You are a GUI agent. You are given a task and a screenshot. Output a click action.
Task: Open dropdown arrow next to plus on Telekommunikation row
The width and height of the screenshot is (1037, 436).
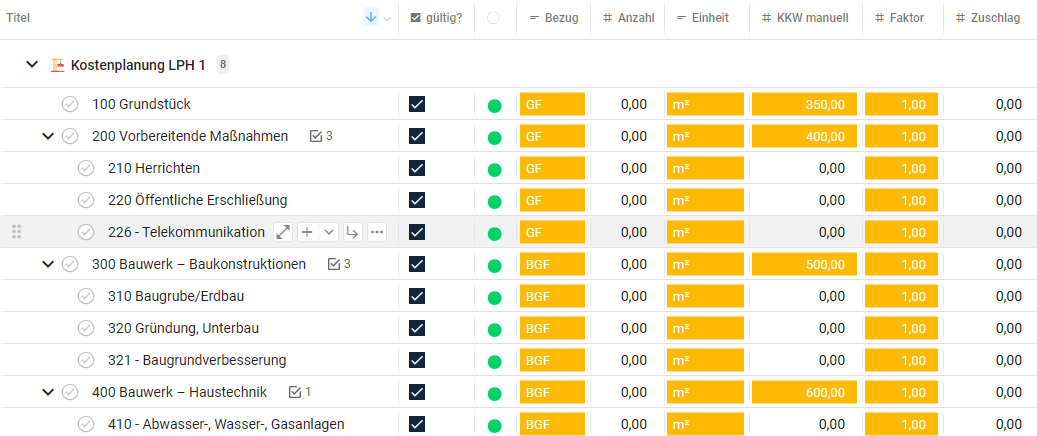[328, 232]
